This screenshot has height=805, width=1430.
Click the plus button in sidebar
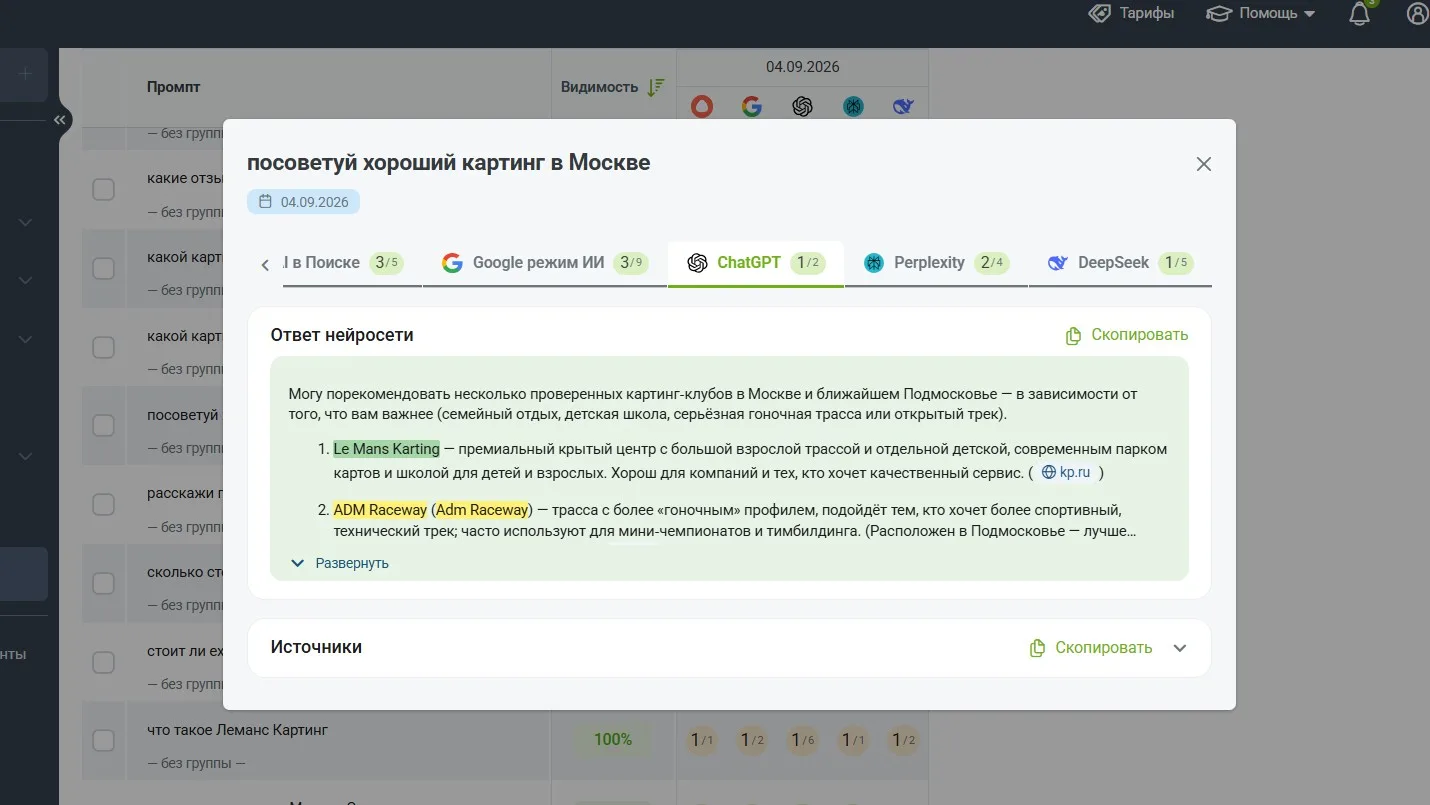pyautogui.click(x=26, y=74)
